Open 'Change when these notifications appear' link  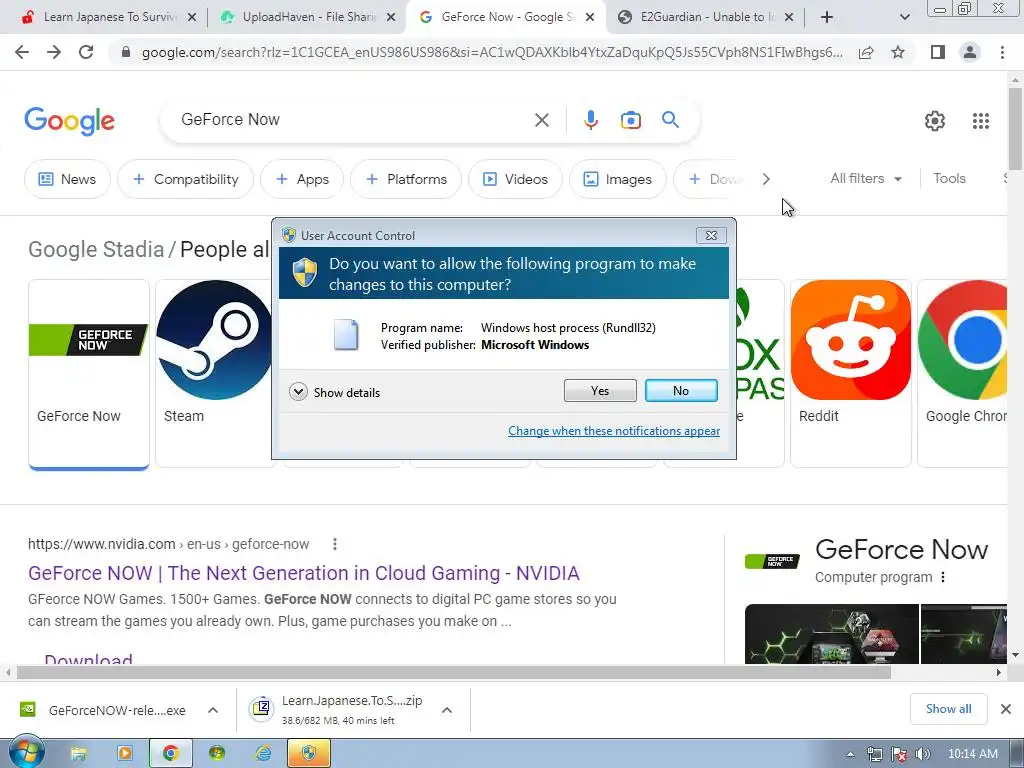(x=614, y=431)
